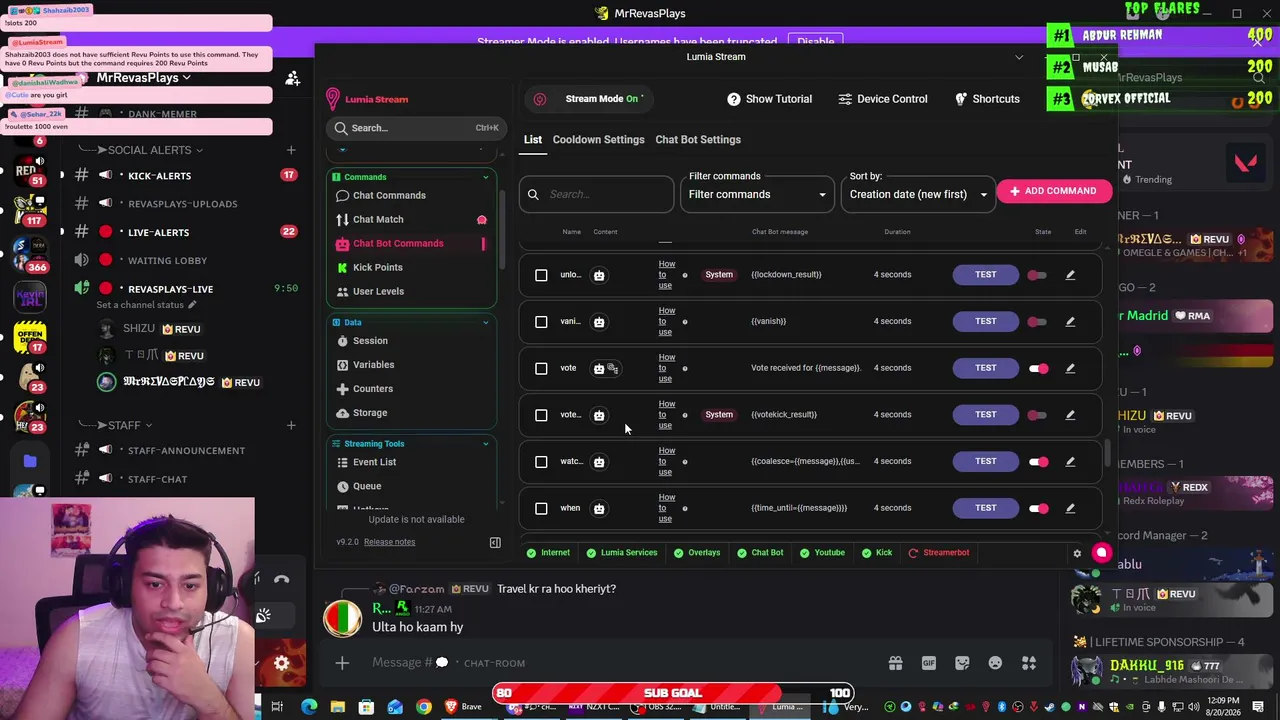The height and width of the screenshot is (720, 1280).
Task: Open File Explorer from the taskbar
Action: point(338,707)
